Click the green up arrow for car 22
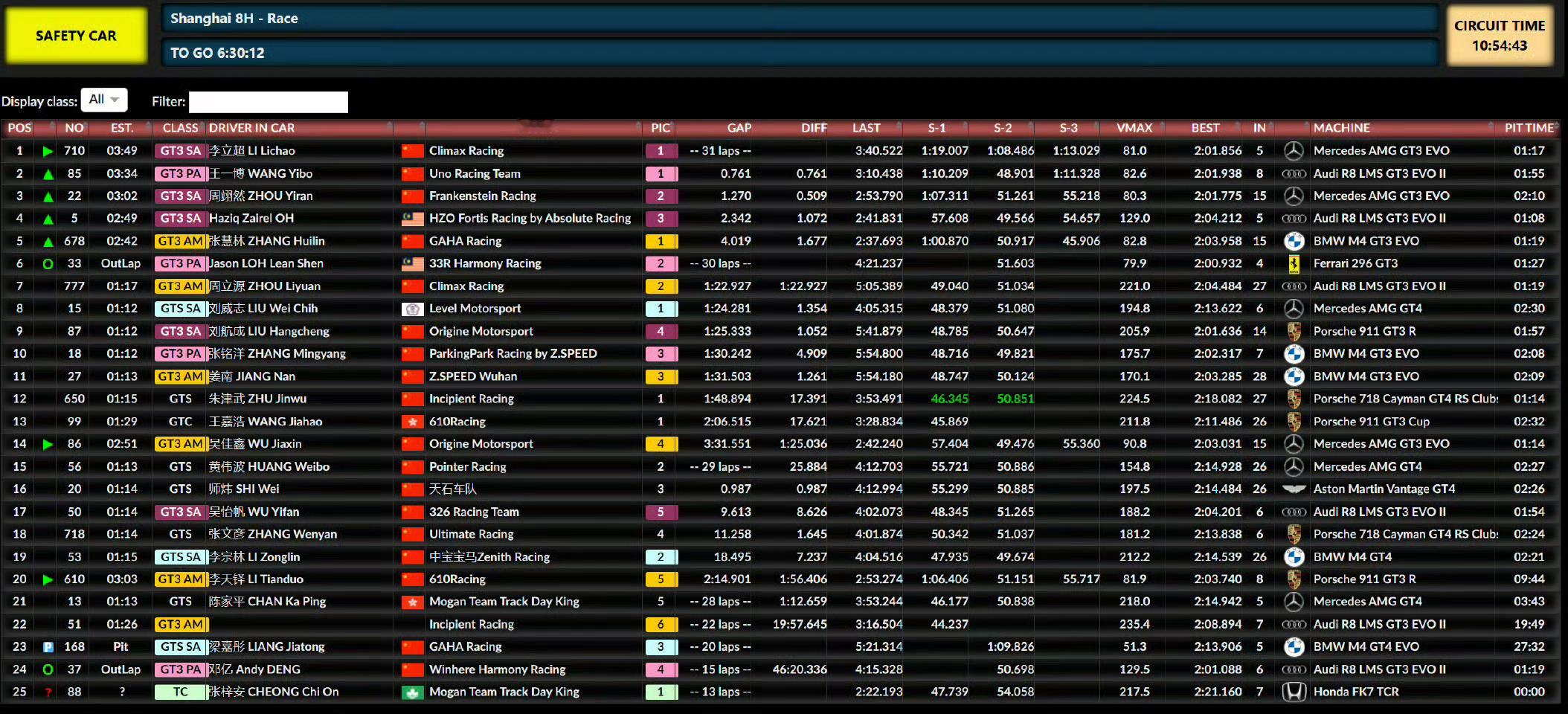 click(x=48, y=196)
